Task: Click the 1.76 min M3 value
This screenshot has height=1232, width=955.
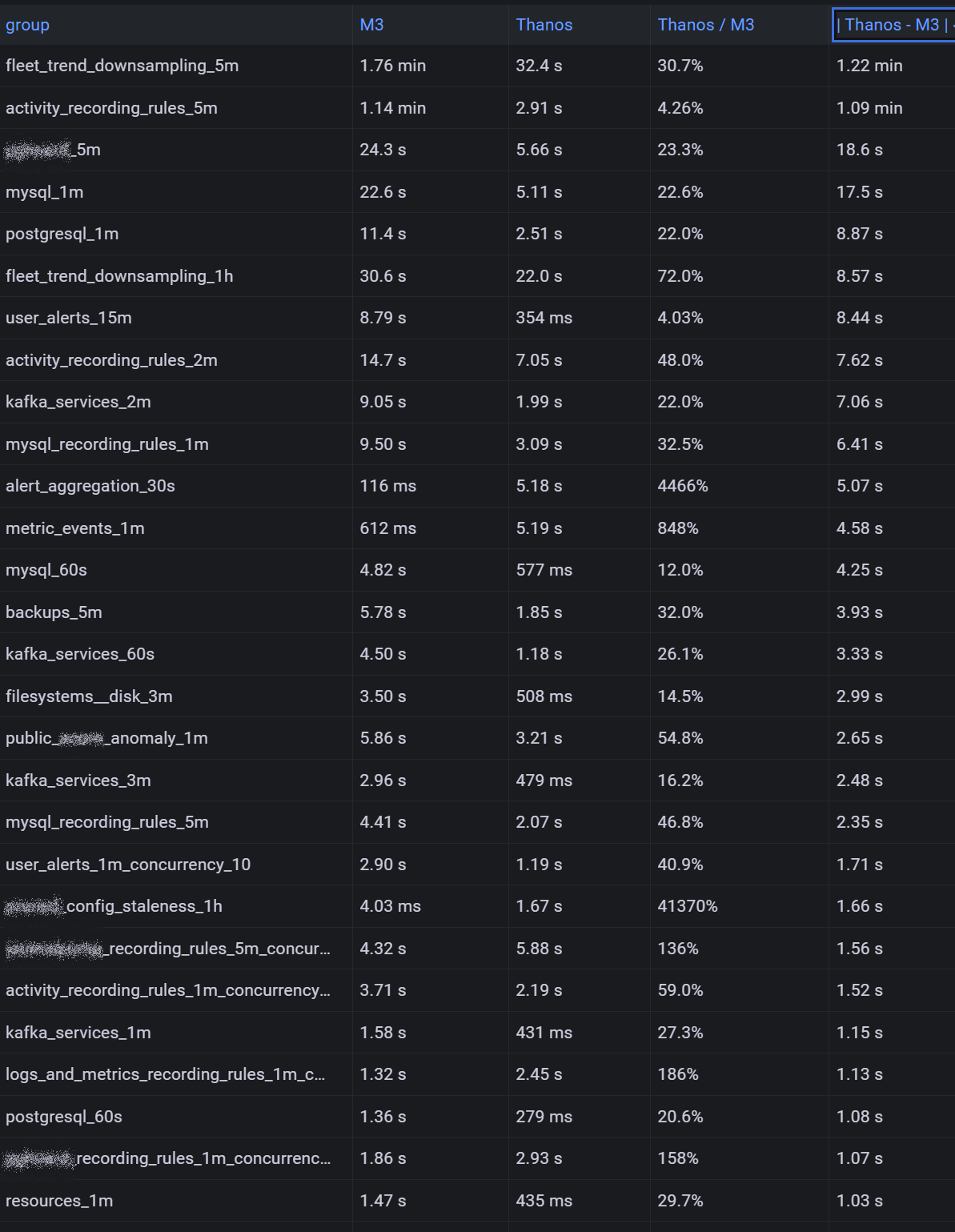Action: [x=392, y=66]
